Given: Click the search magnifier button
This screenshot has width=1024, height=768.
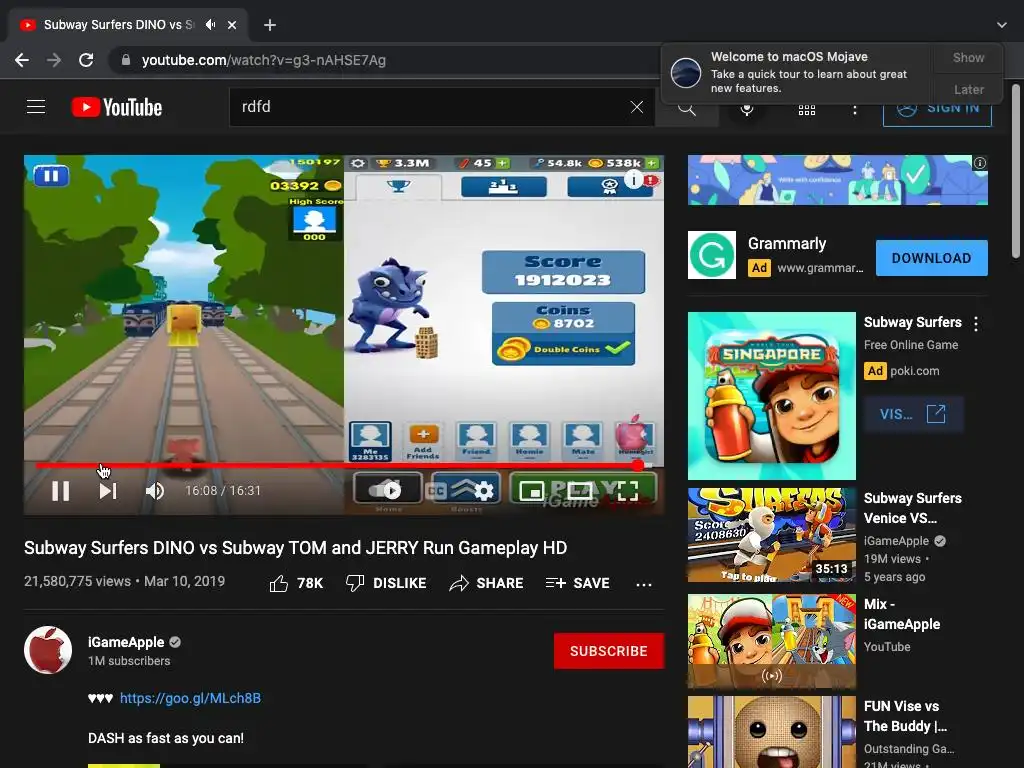Looking at the screenshot, I should point(686,108).
